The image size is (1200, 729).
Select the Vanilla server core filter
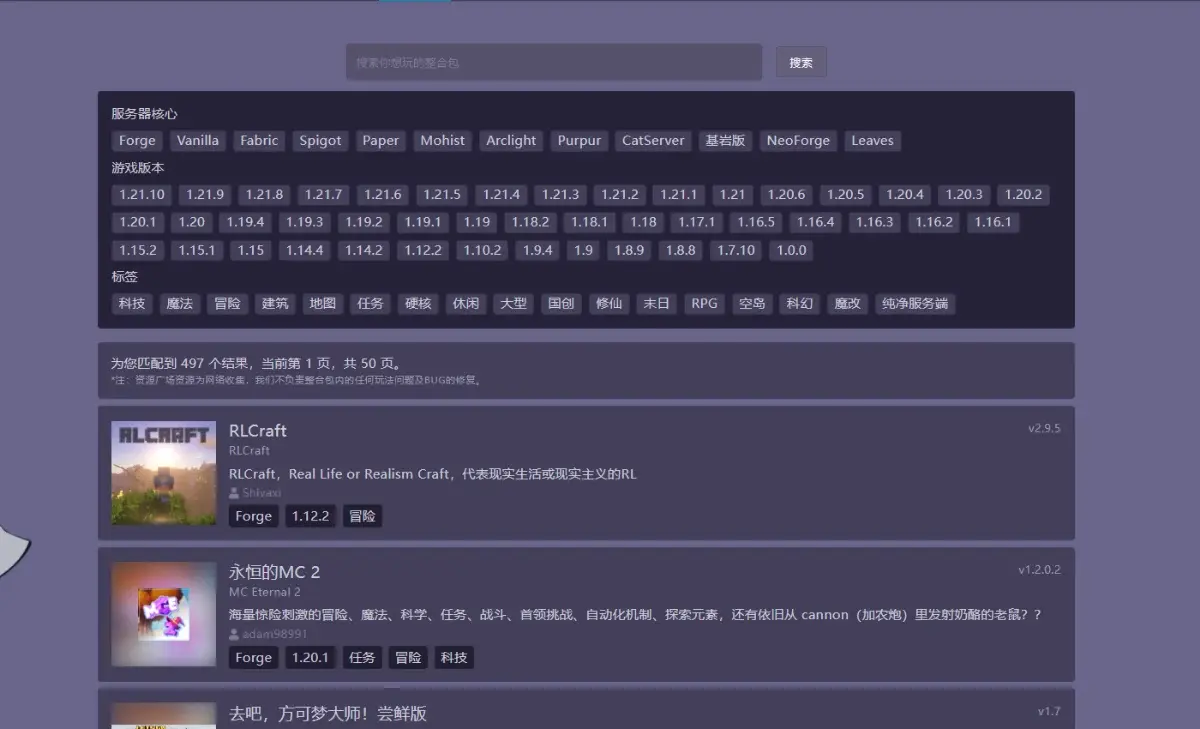[198, 141]
